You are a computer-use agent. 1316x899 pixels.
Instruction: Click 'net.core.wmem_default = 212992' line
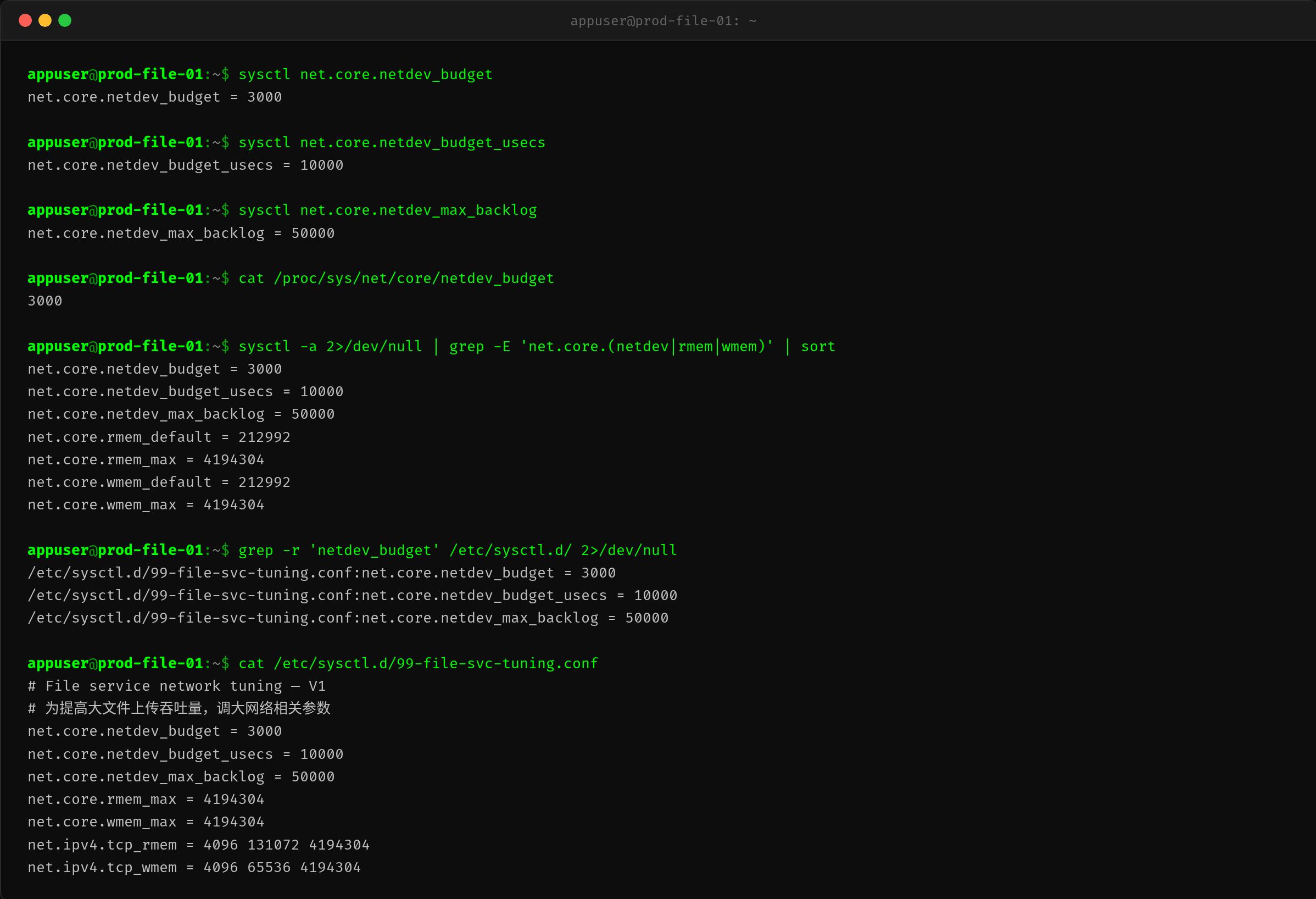point(159,482)
